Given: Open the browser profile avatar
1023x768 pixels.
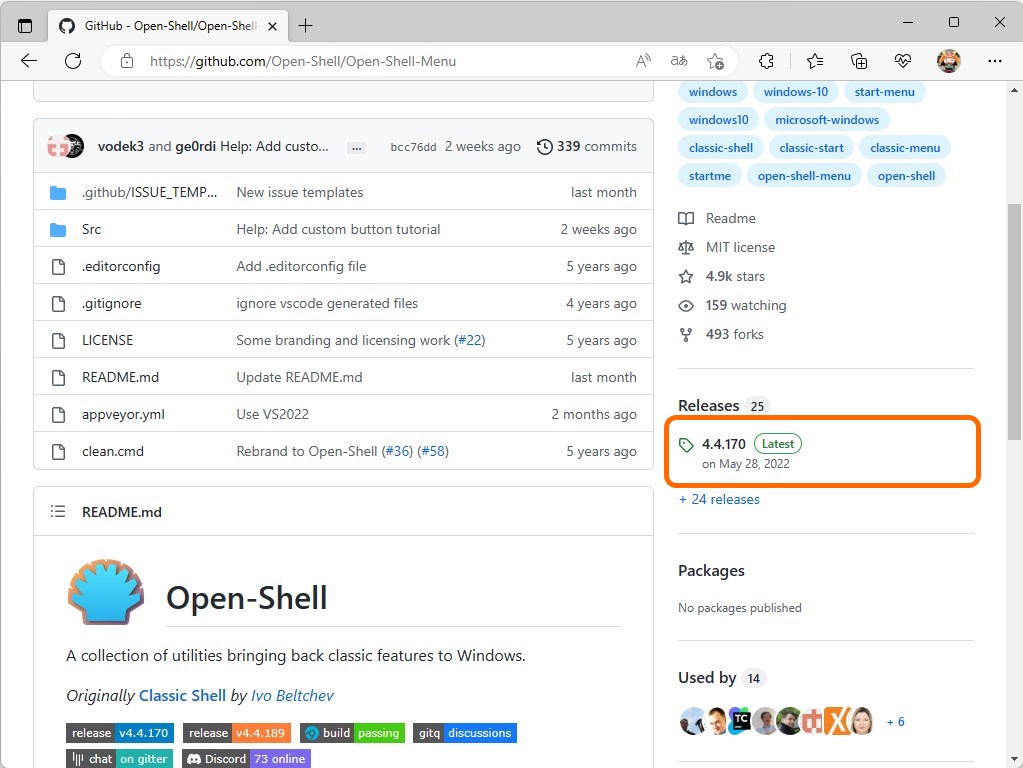Looking at the screenshot, I should (947, 61).
